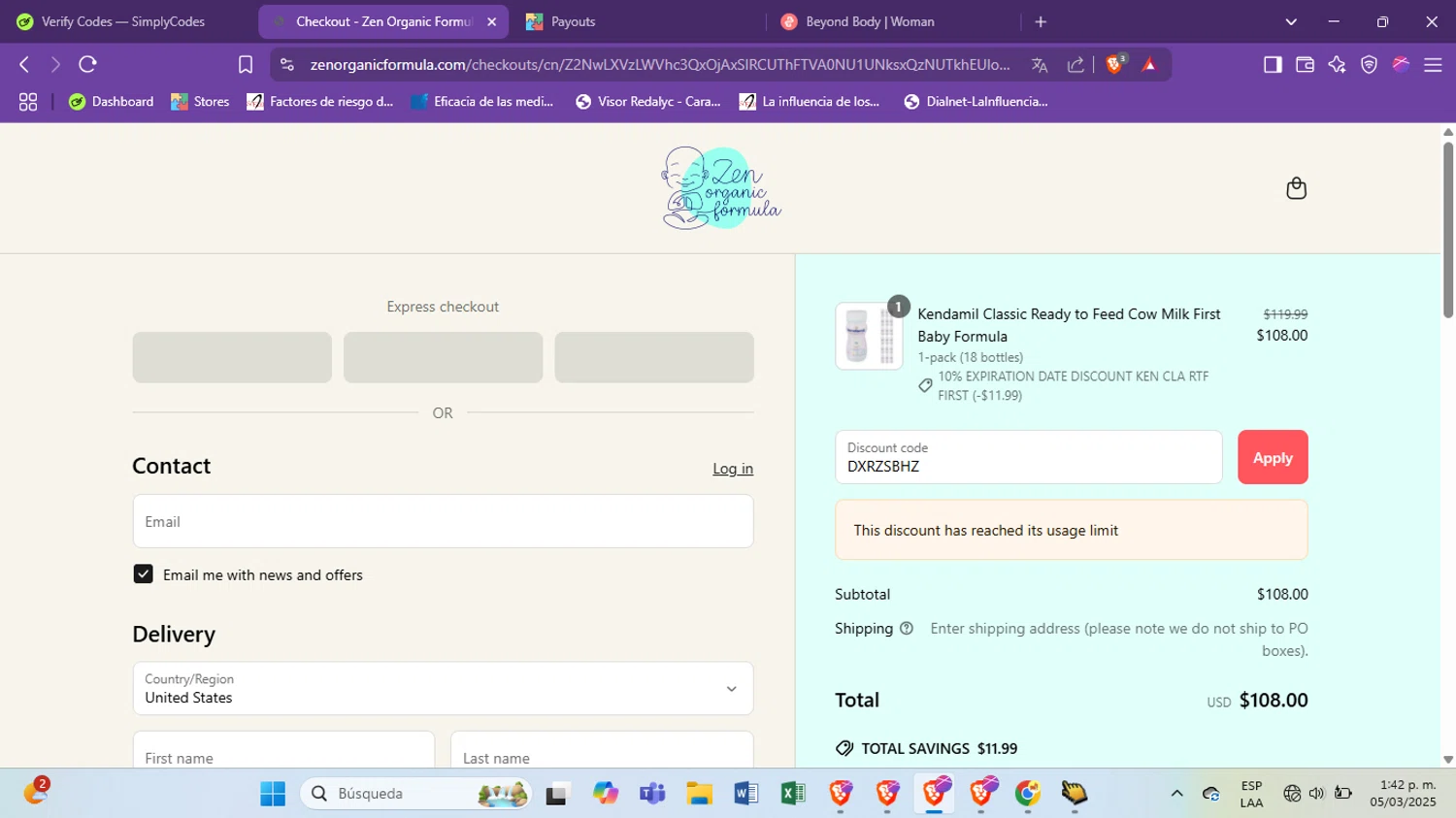Open Chrome from the taskbar
This screenshot has width=1456, height=818.
tap(1028, 794)
